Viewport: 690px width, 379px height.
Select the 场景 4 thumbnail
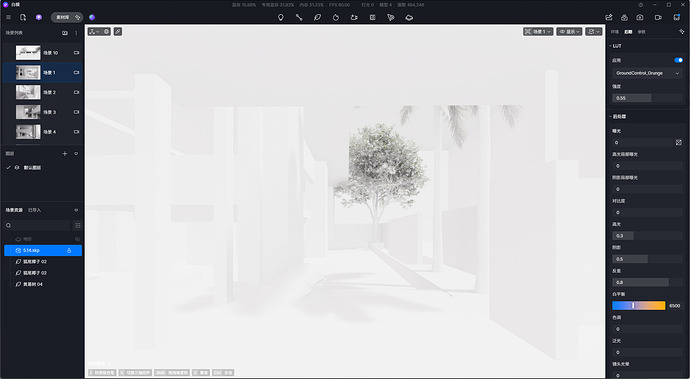click(28, 132)
